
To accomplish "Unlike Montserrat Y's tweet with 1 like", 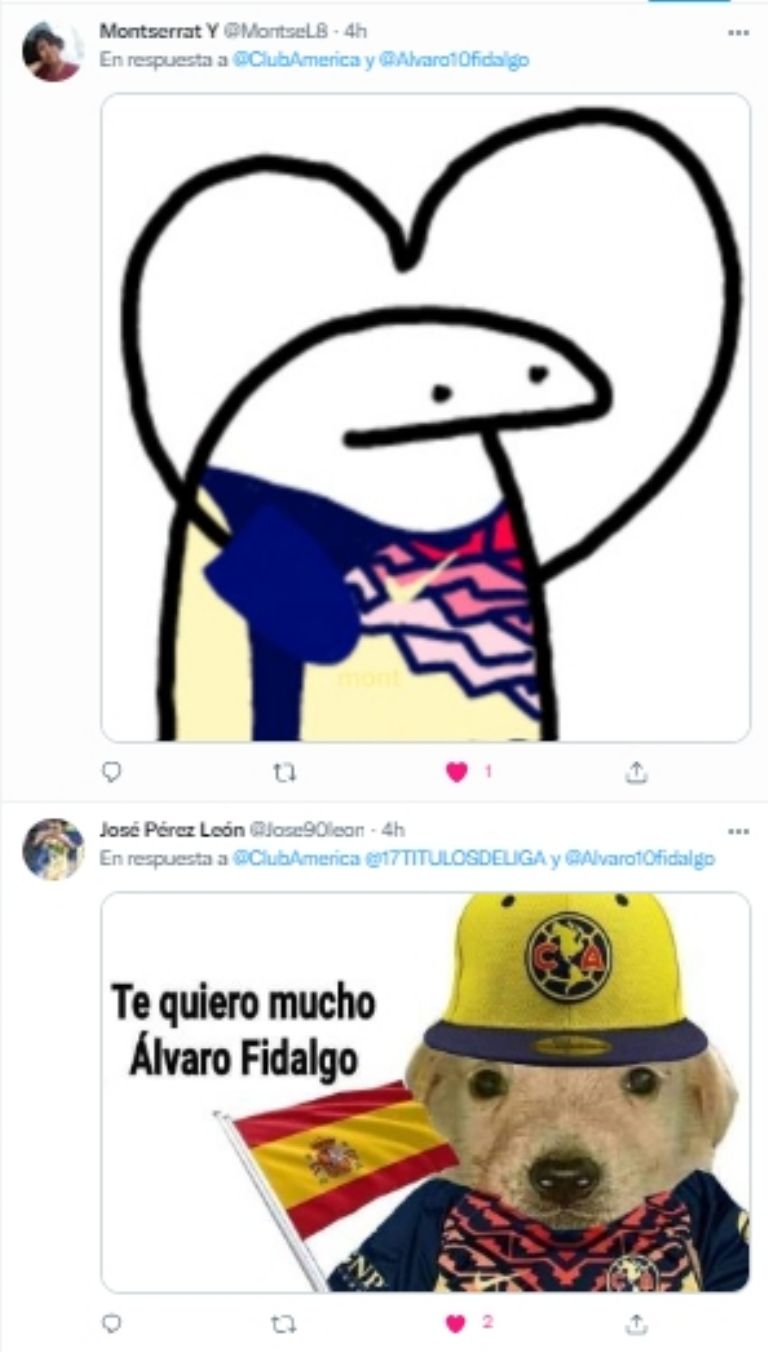I will [x=457, y=772].
